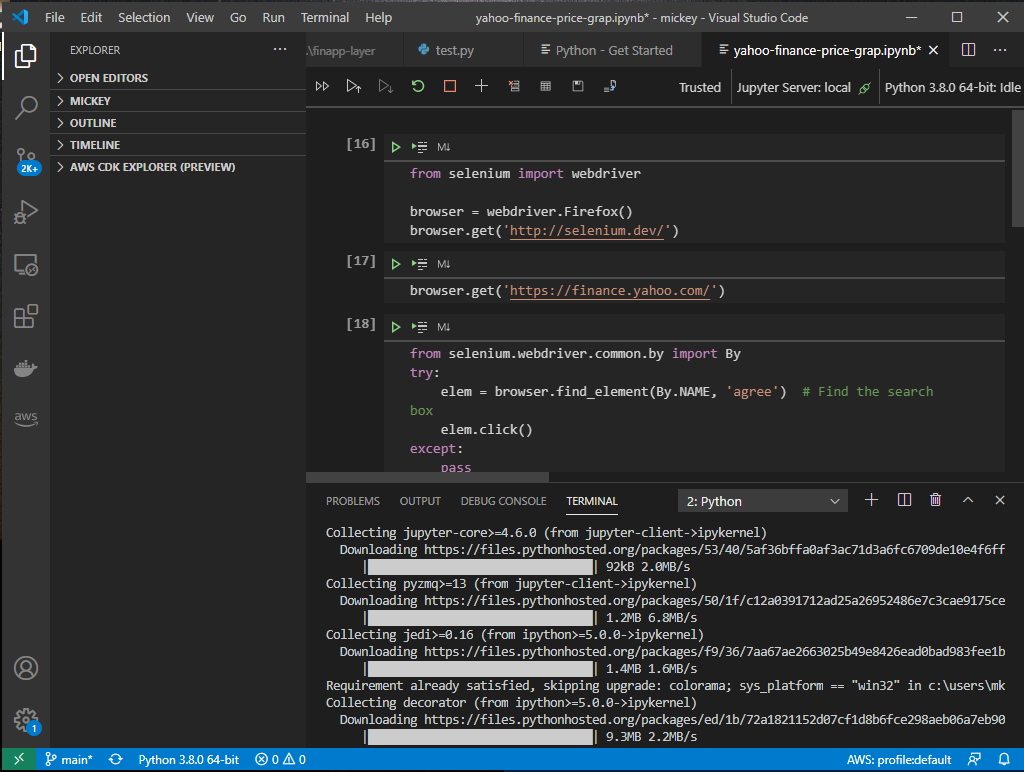Toggle panel maximize with the chevron

[x=967, y=500]
